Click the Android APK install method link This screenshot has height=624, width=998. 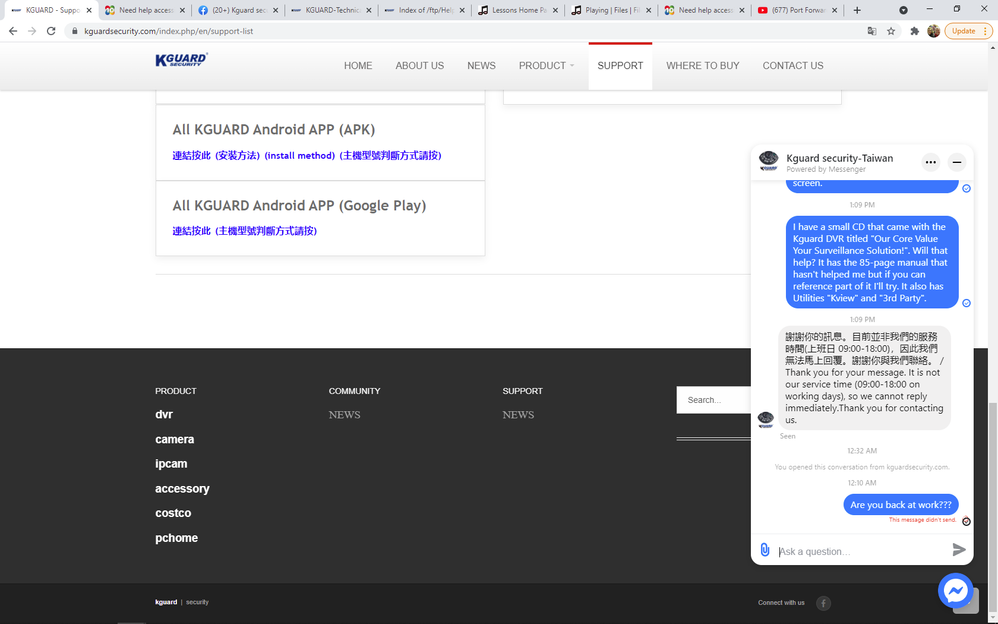[306, 155]
